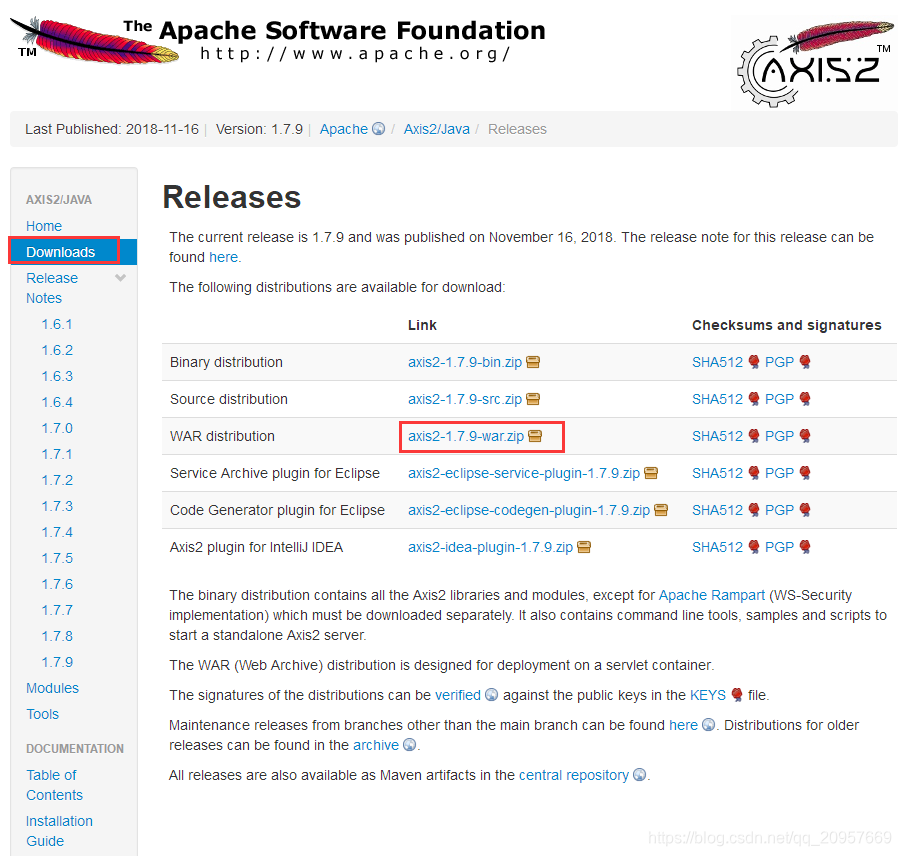This screenshot has height=856, width=901.
Task: Open release notes 1.7.8
Action: coord(57,636)
